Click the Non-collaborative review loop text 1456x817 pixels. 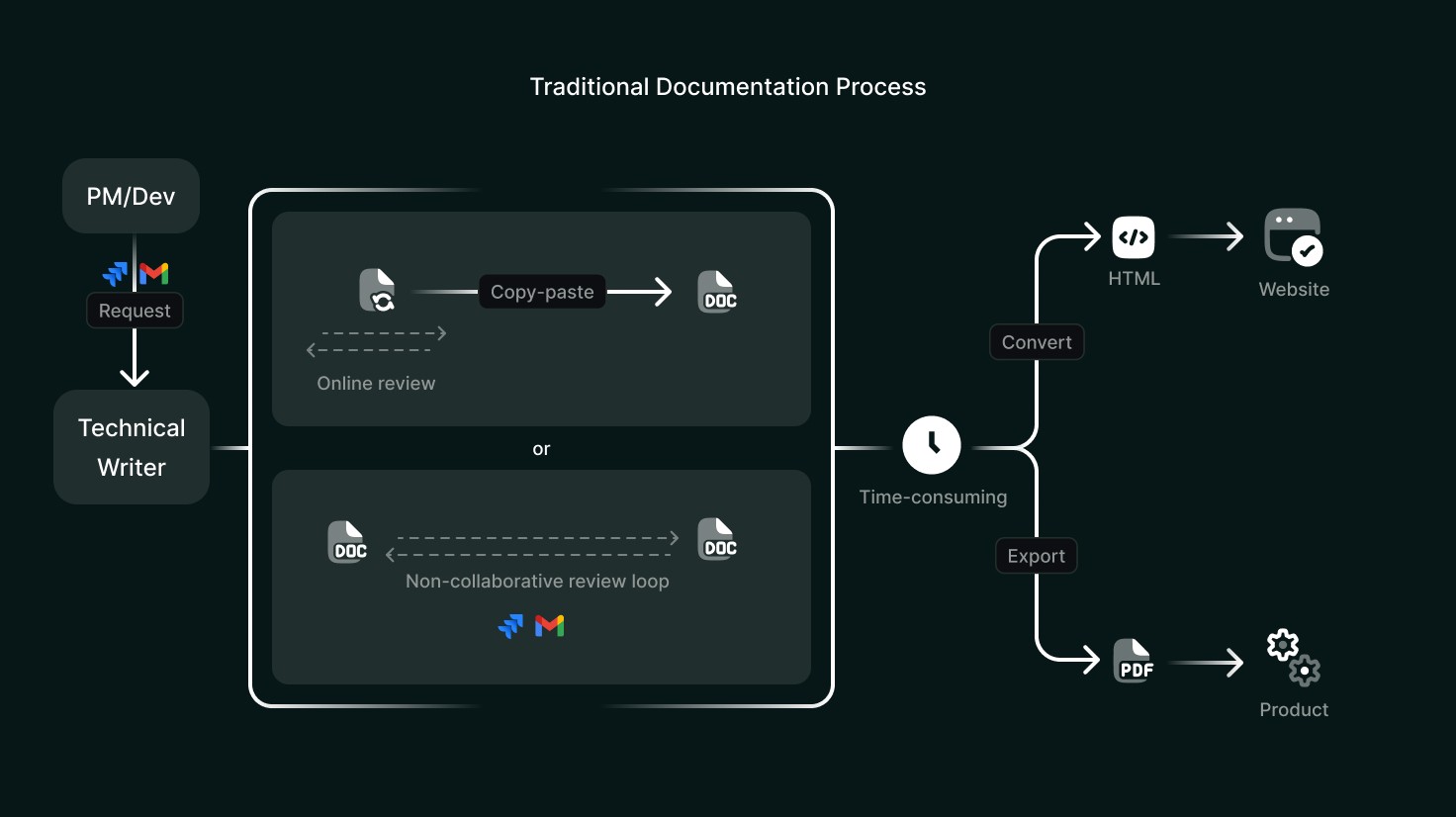click(537, 582)
